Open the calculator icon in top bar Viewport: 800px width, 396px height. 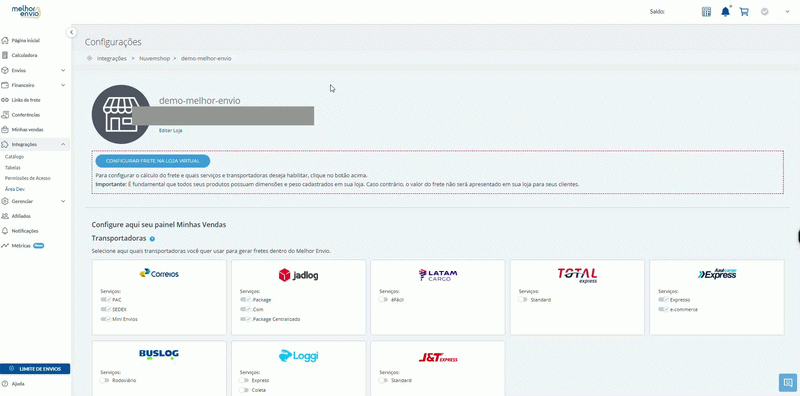point(706,12)
